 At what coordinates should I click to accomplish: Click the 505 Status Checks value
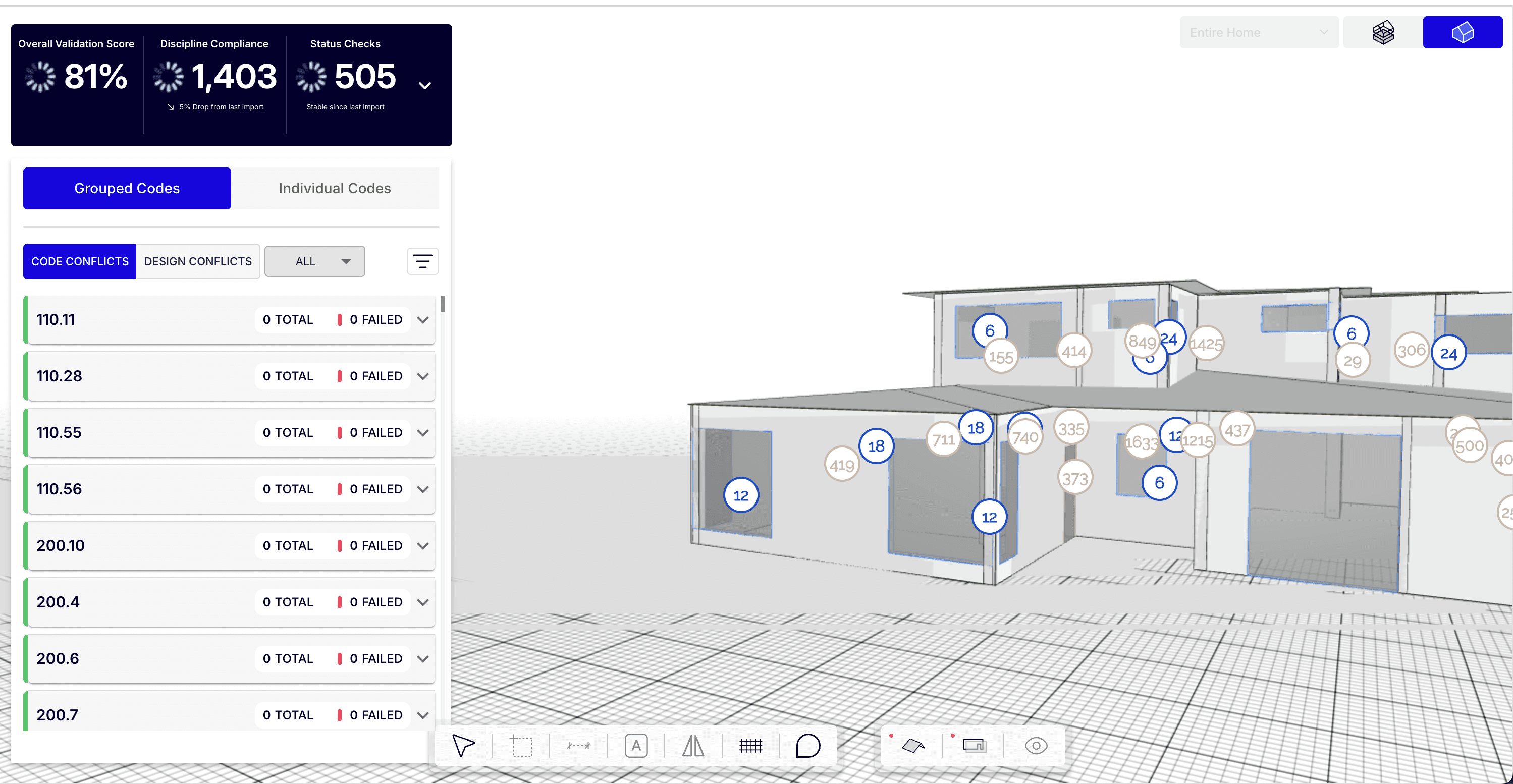click(365, 76)
